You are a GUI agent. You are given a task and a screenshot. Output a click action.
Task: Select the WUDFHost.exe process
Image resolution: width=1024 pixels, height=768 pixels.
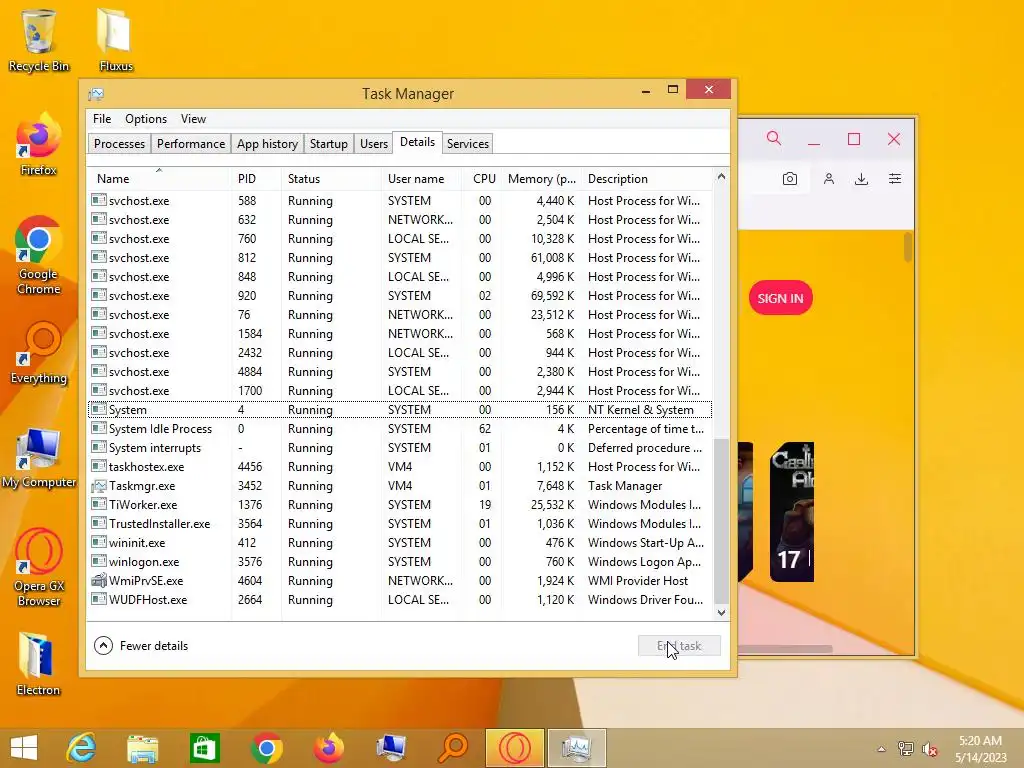tap(400, 600)
